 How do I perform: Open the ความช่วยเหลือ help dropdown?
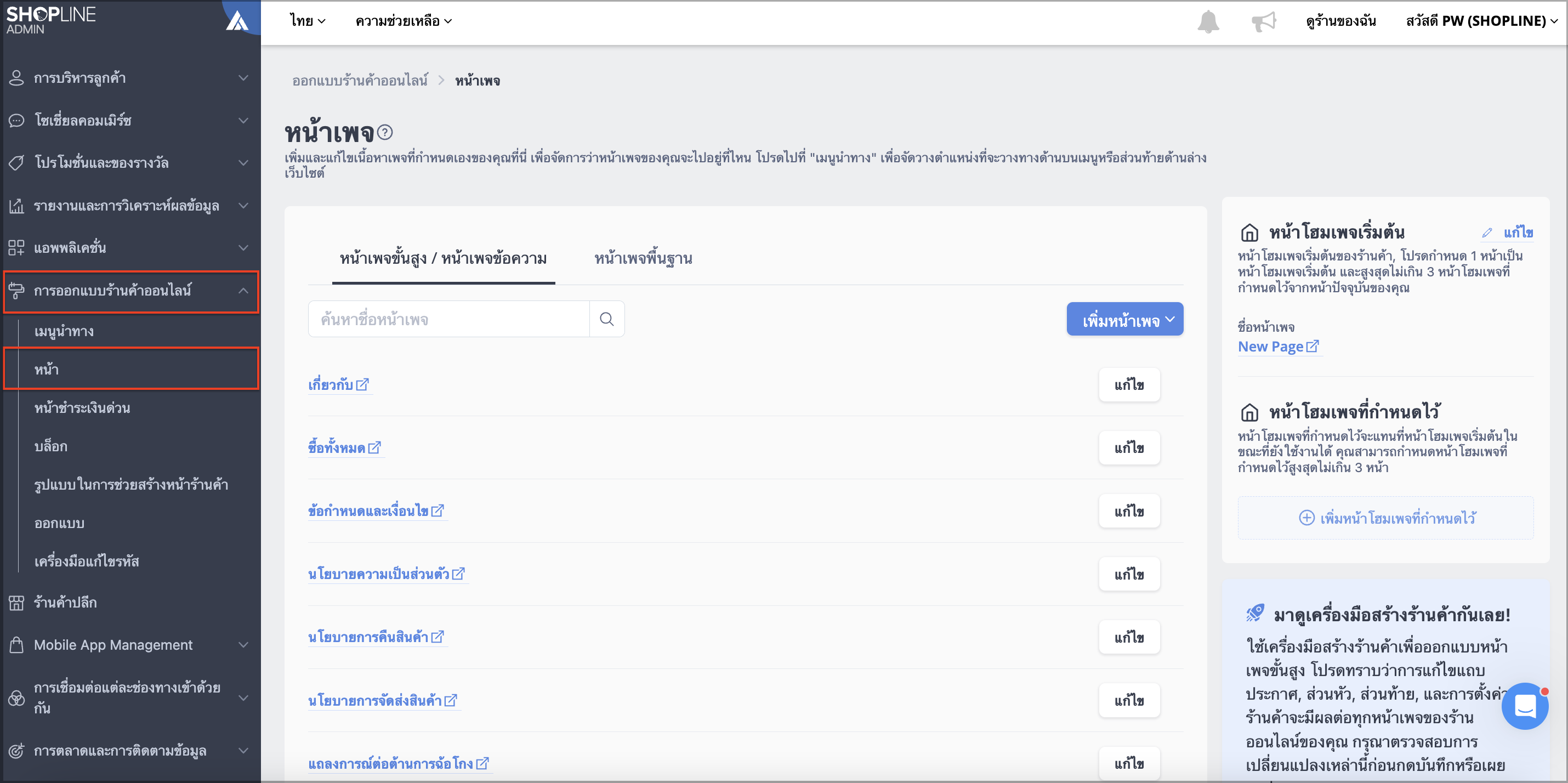403,21
